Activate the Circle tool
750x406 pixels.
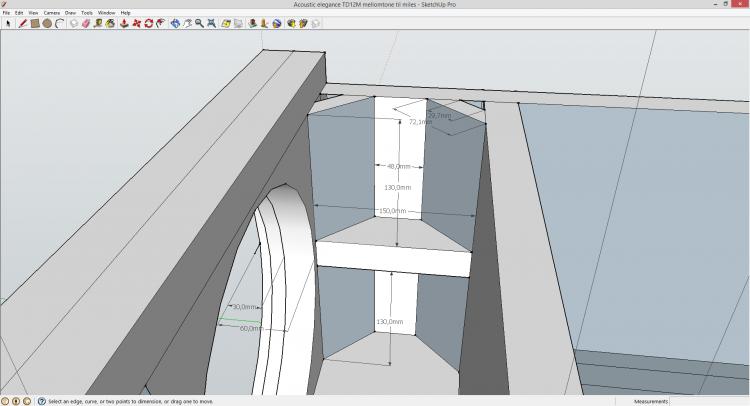(47, 23)
